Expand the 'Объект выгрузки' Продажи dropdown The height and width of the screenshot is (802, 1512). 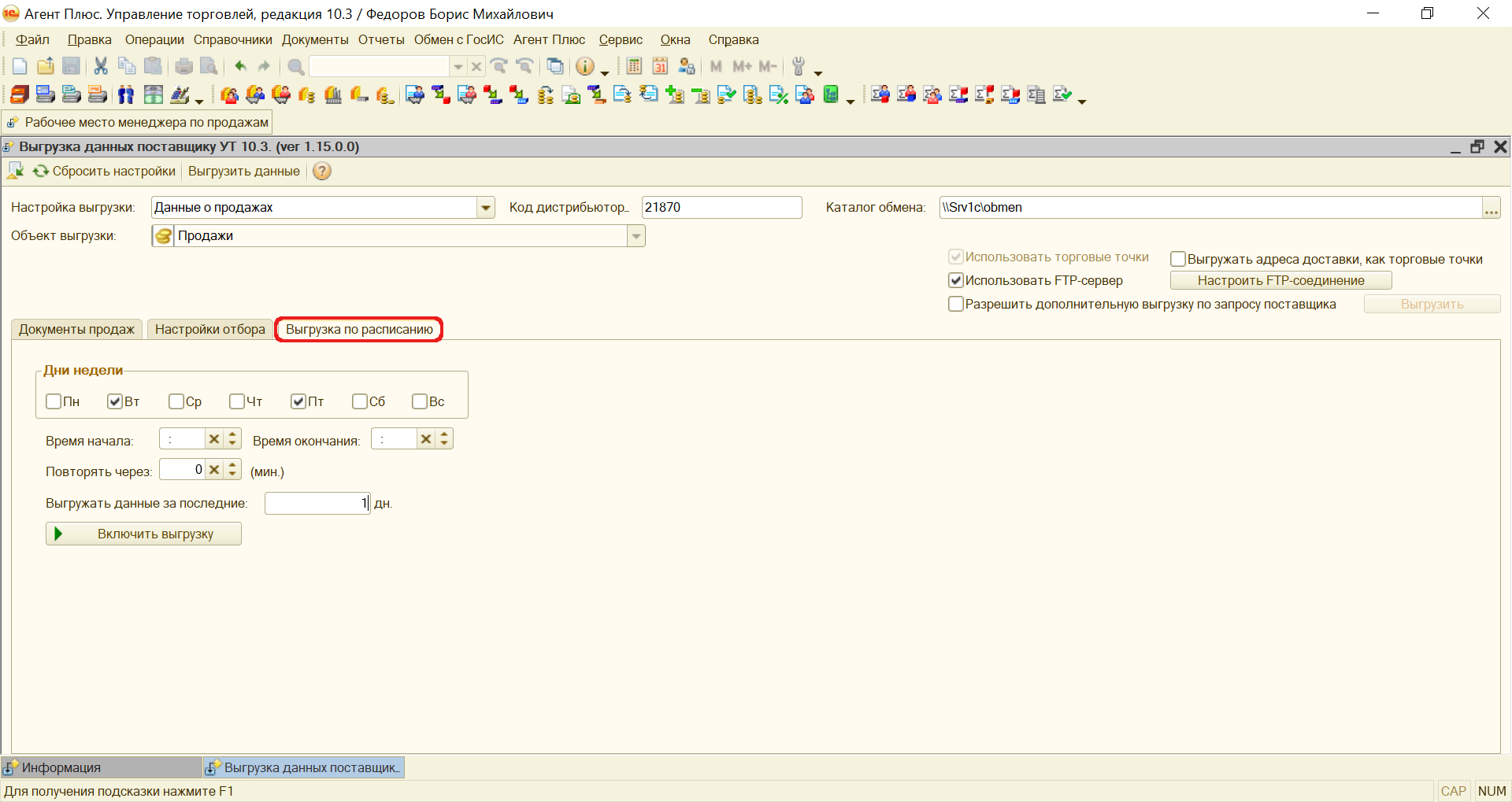(x=636, y=236)
